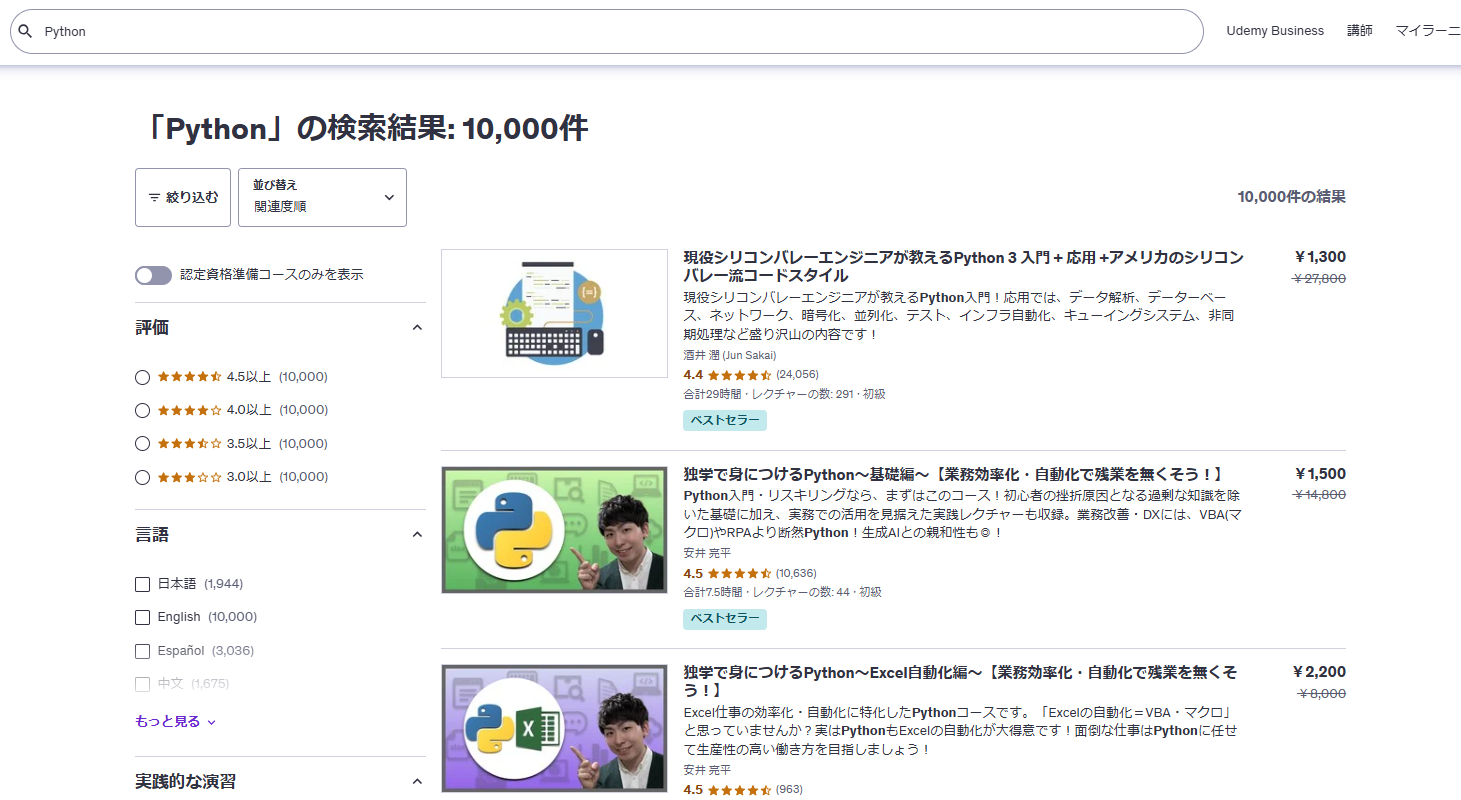The image size is (1461, 800).
Task: Click the search magnifier icon
Action: 26,32
